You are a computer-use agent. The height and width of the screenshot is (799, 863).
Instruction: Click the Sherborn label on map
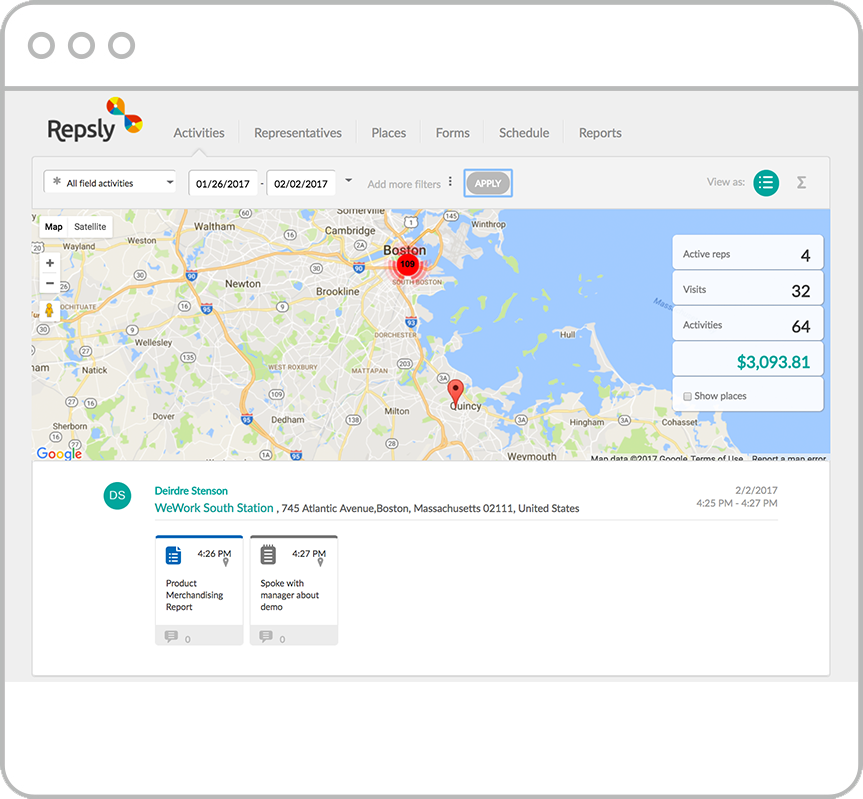[70, 426]
